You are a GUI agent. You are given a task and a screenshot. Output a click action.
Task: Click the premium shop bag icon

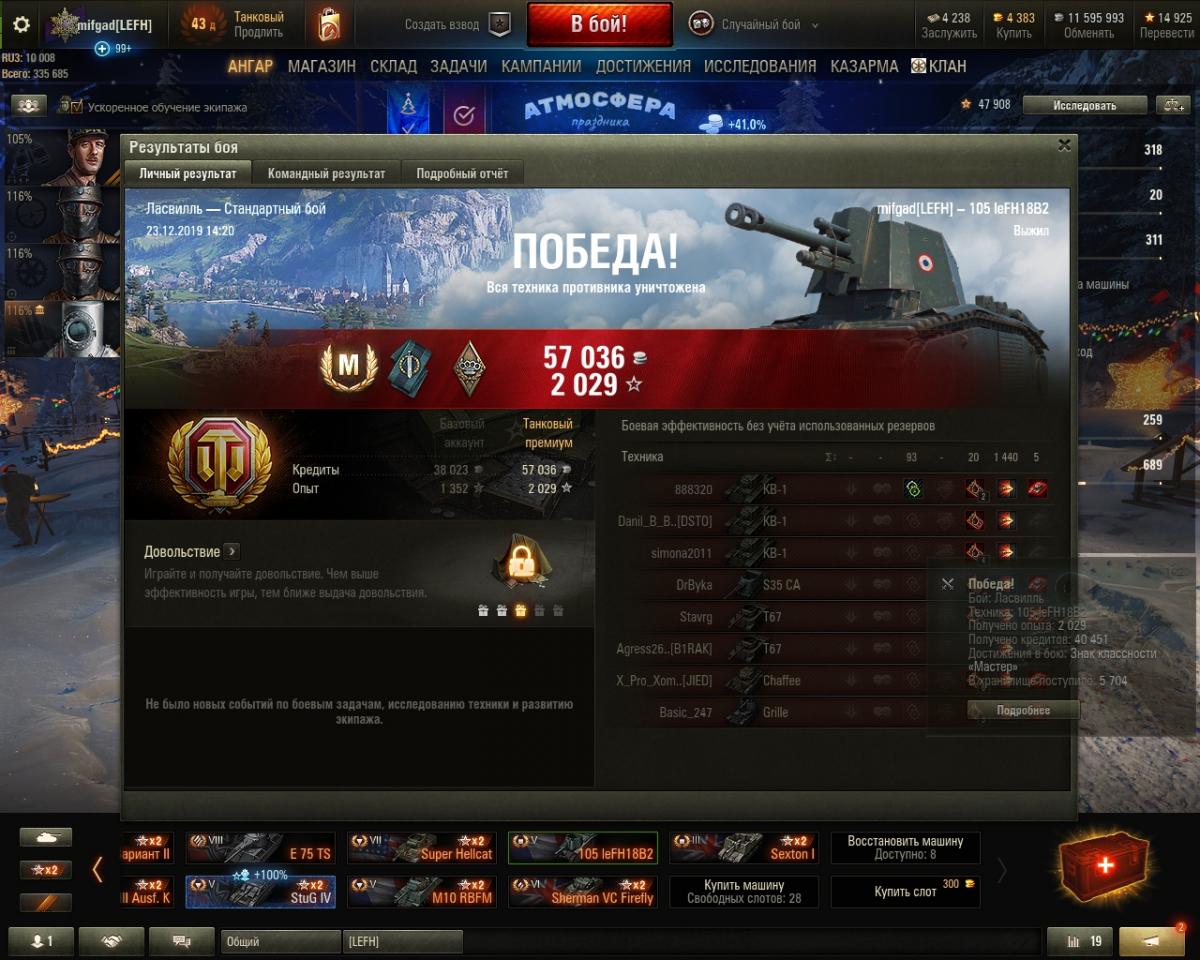(328, 25)
